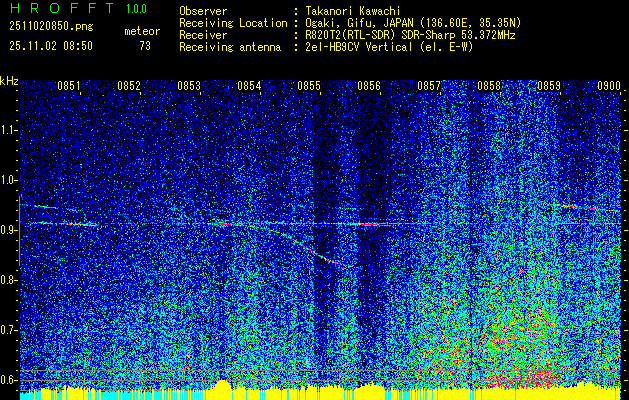
Task: Click time marker 0853
Action: (x=189, y=86)
